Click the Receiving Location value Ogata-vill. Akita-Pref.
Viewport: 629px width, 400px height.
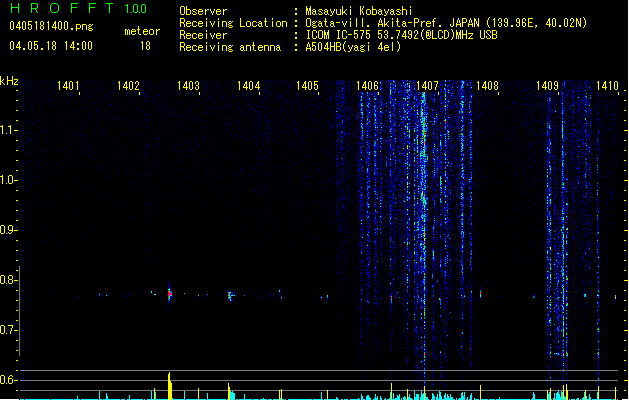point(375,23)
